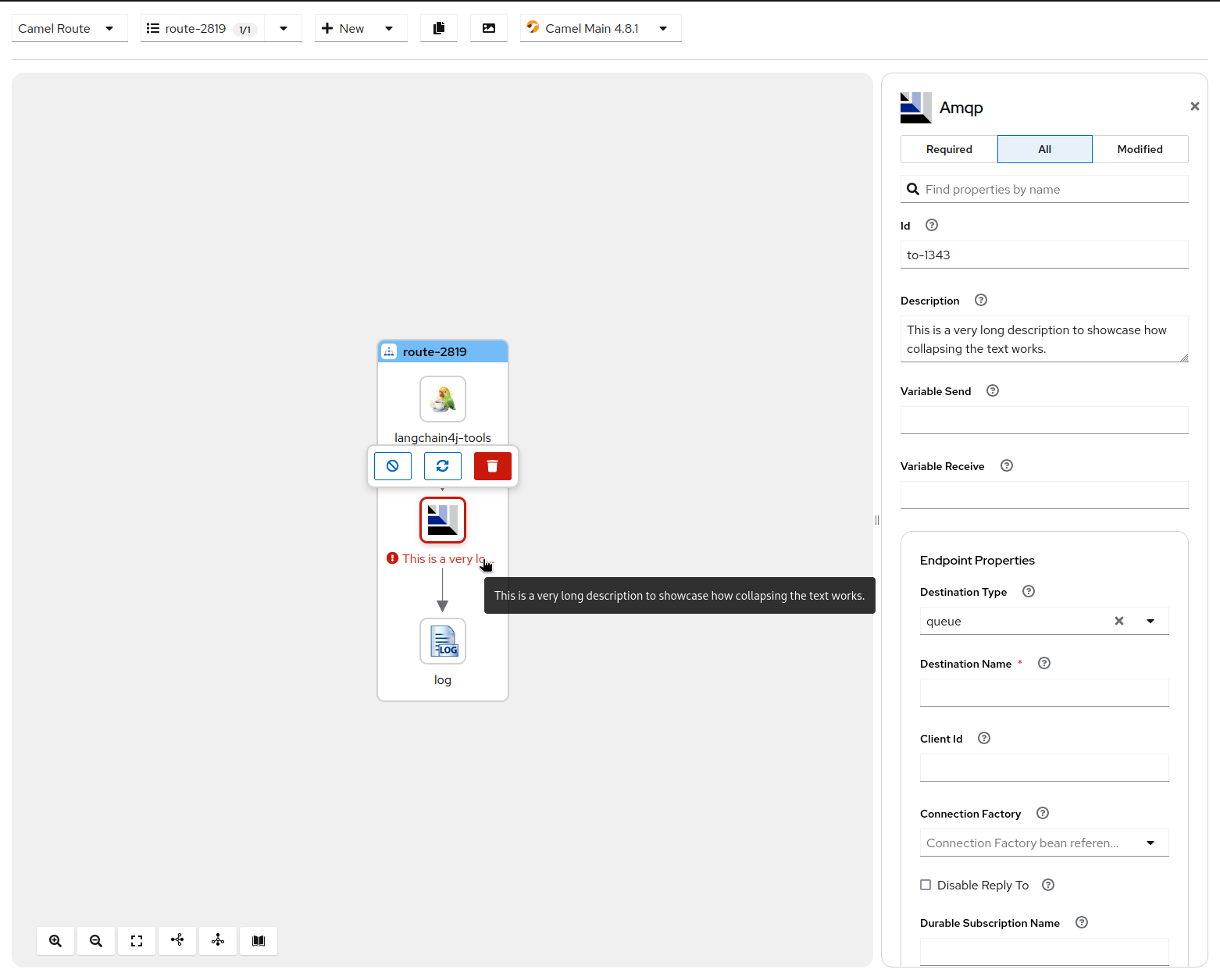Open the catalog book icon
This screenshot has width=1220, height=980.
tap(259, 941)
